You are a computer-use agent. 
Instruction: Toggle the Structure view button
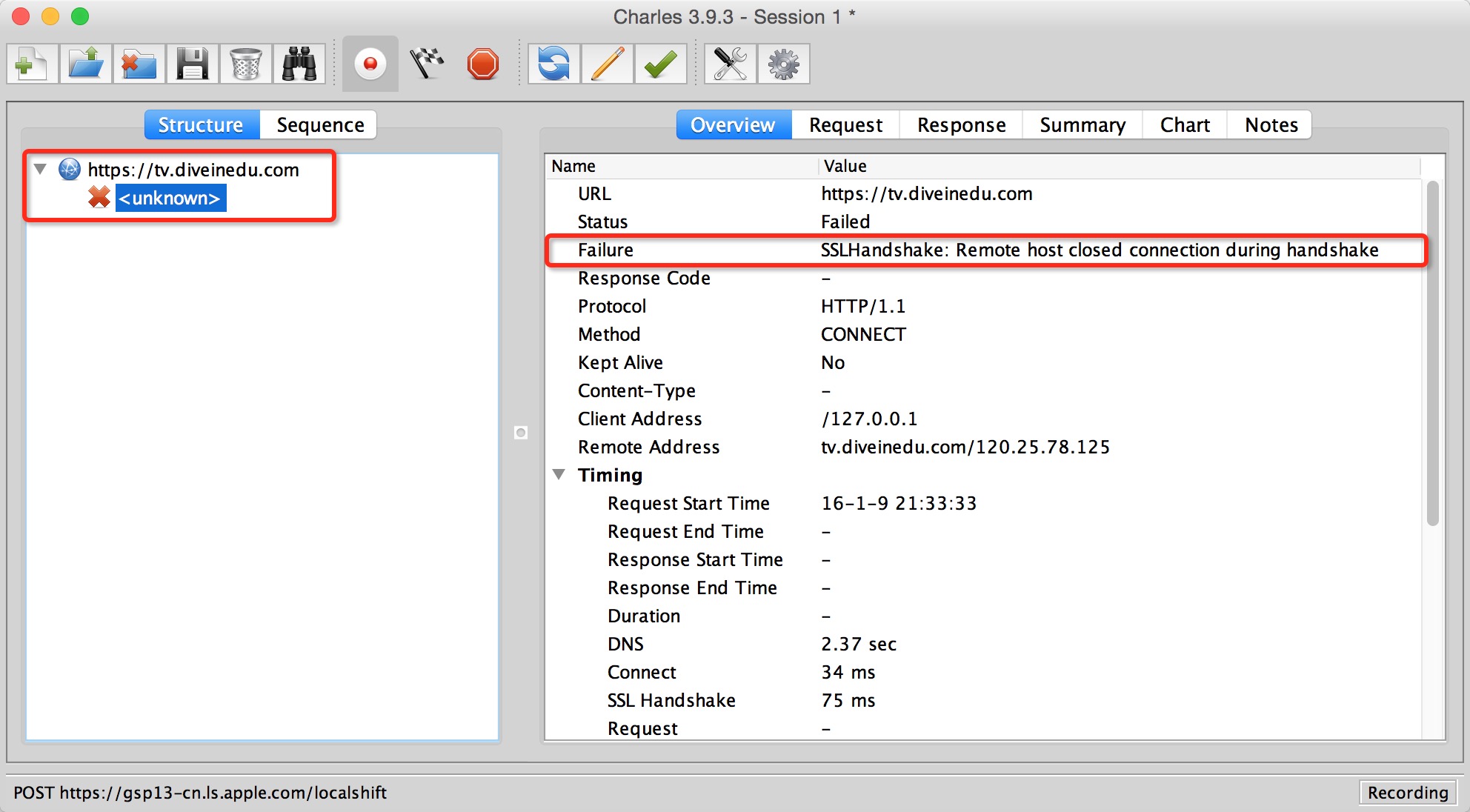pyautogui.click(x=200, y=124)
